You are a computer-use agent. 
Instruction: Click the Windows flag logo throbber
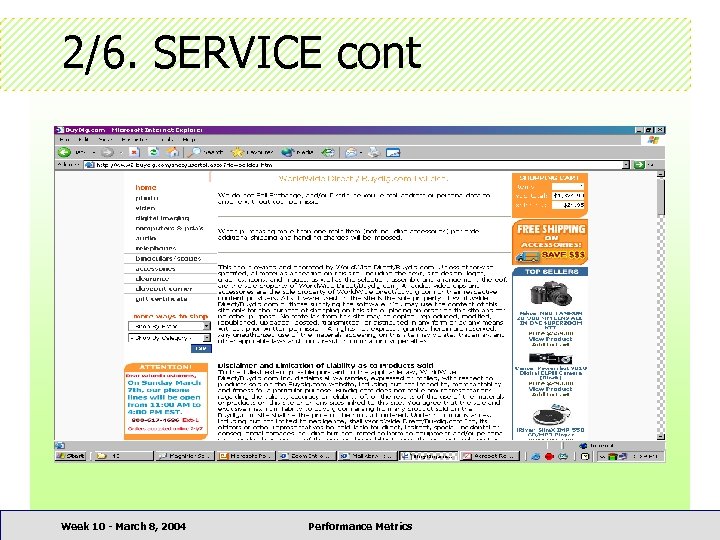click(653, 140)
